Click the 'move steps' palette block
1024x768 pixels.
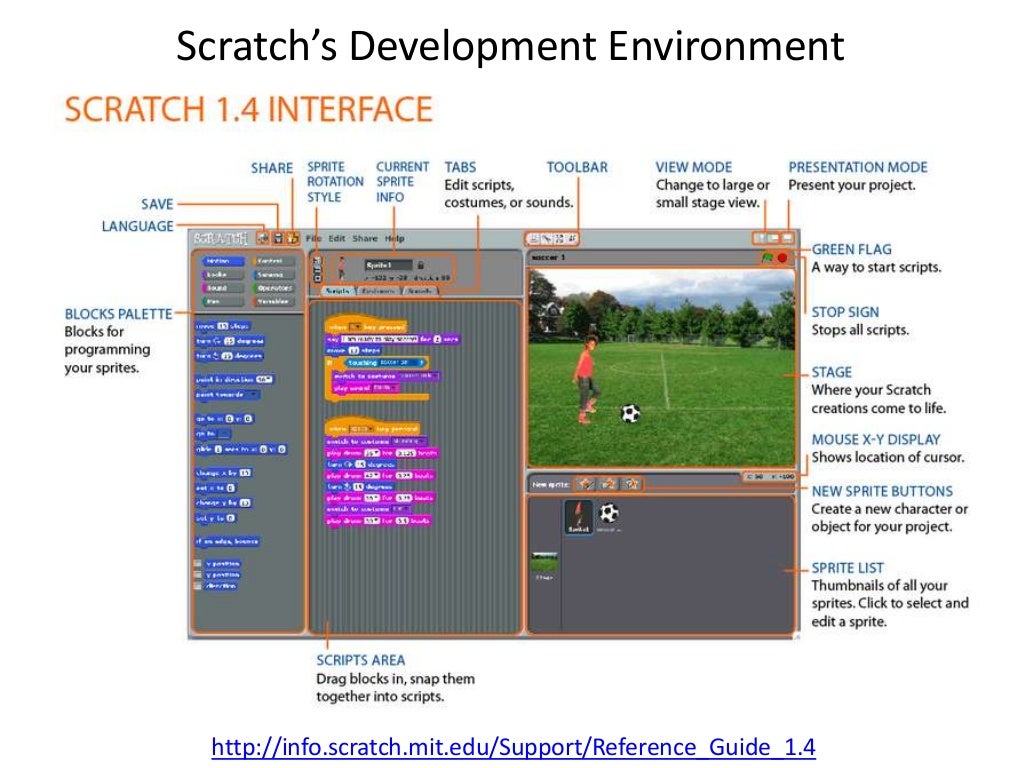[x=223, y=326]
